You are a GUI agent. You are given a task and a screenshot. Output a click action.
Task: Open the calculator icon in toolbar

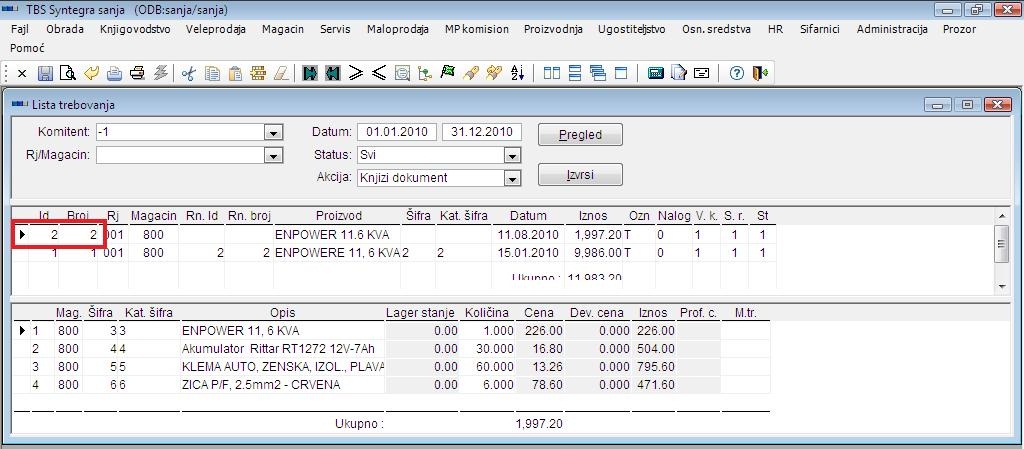click(656, 73)
